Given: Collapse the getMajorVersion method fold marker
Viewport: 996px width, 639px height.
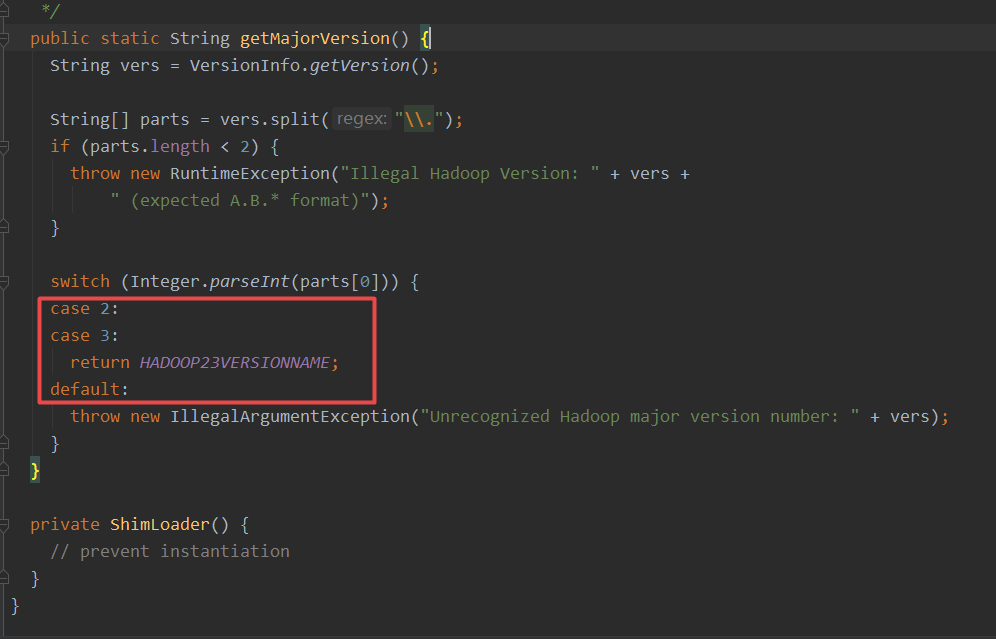Looking at the screenshot, I should coord(4,39).
